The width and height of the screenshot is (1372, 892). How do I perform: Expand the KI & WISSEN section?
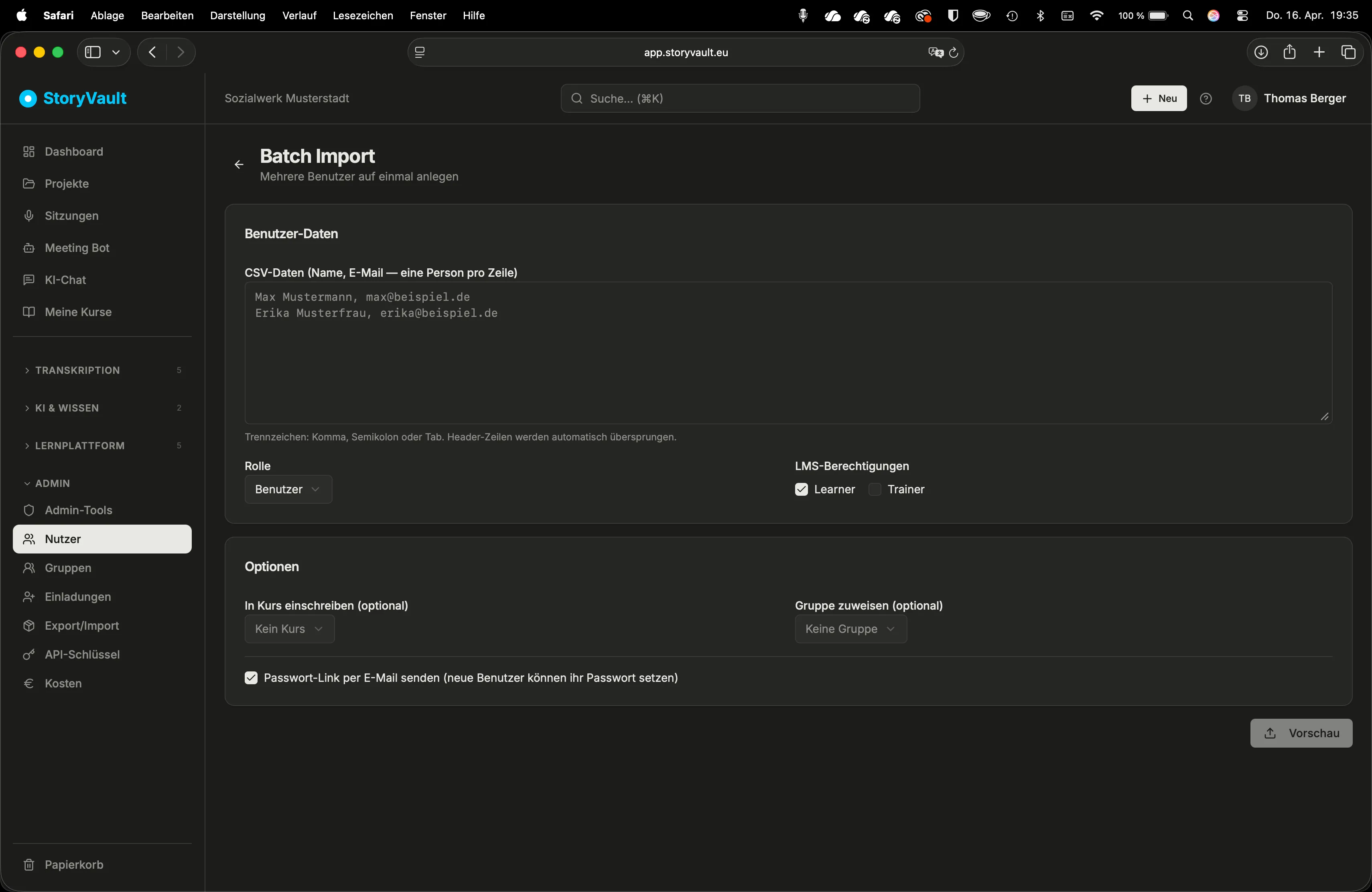point(102,408)
